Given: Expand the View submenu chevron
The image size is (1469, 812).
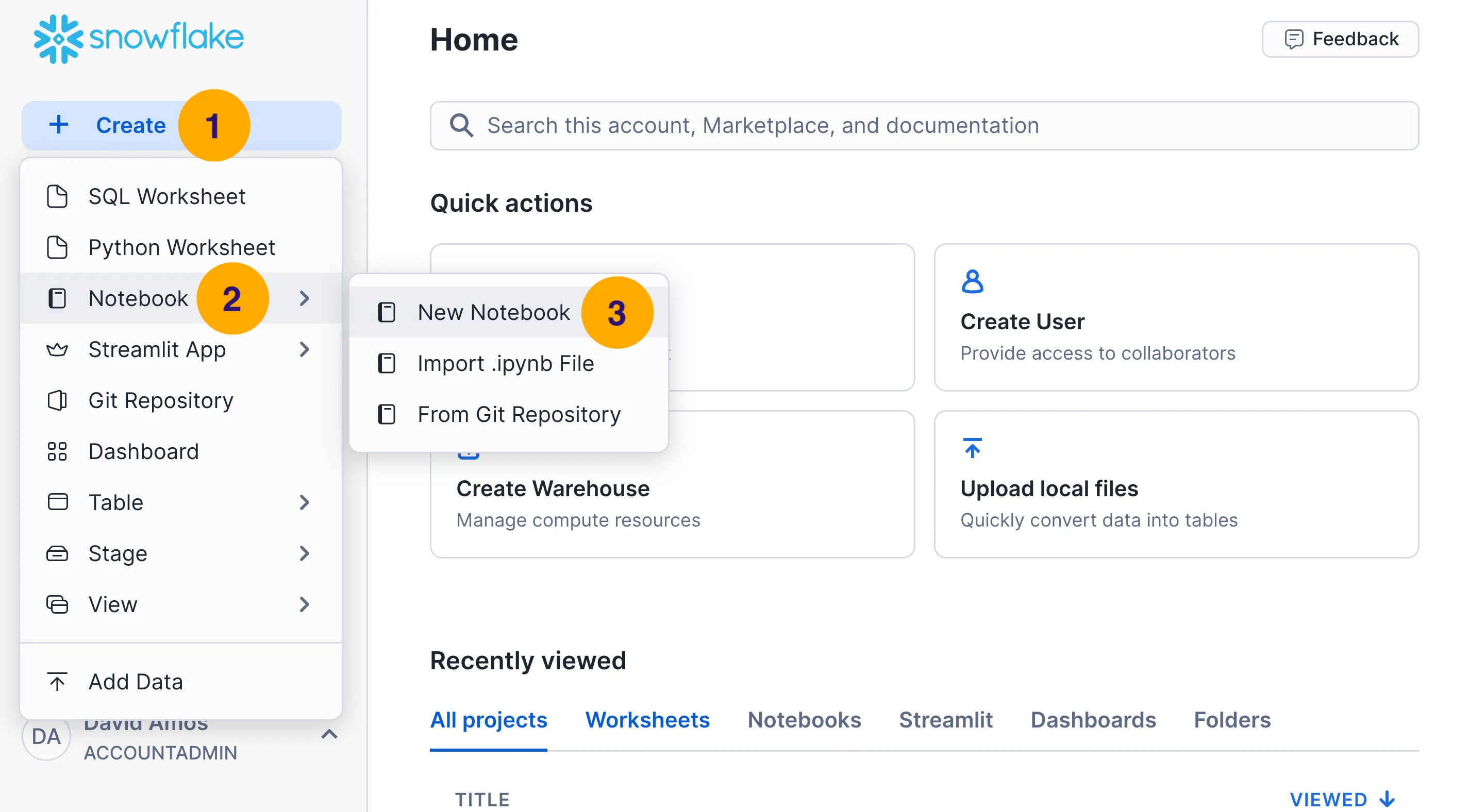Looking at the screenshot, I should 305,604.
